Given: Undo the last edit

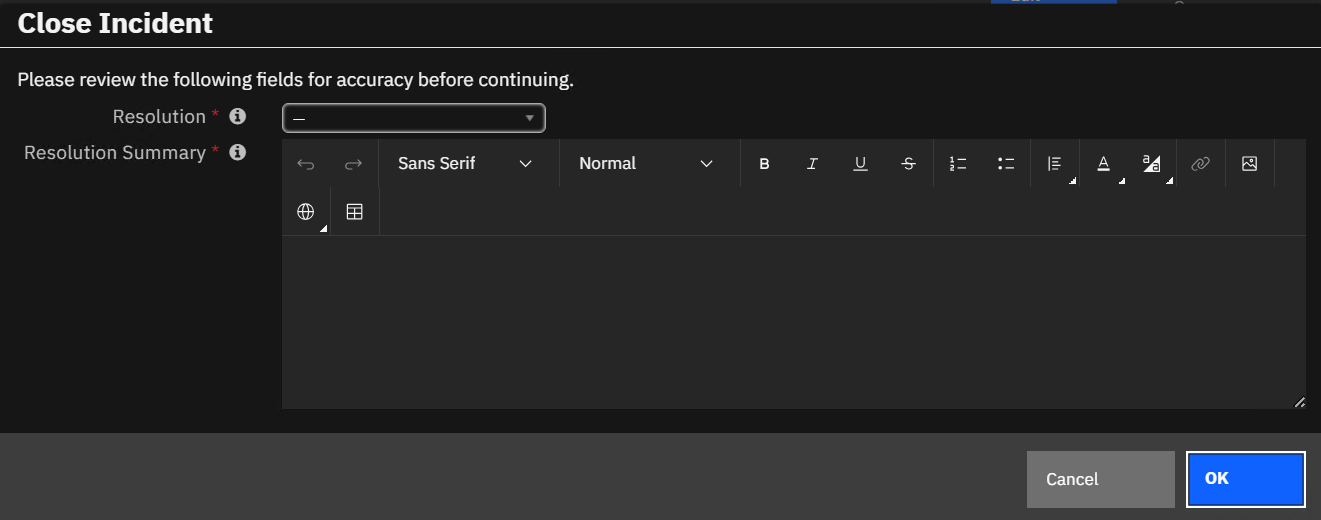Looking at the screenshot, I should pos(306,164).
